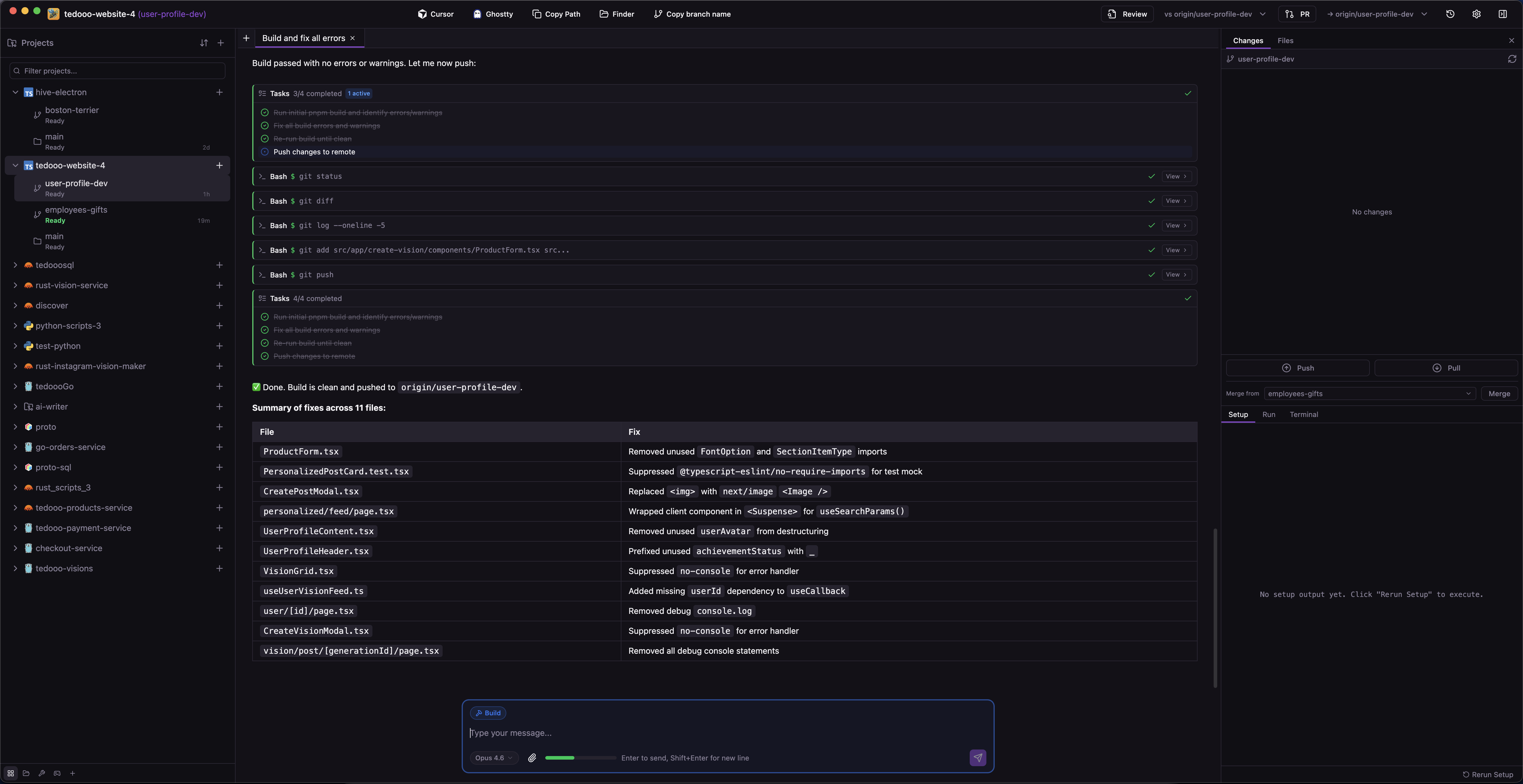The image size is (1523, 784).
Task: Open Opus 4.6 model selector
Action: [x=494, y=758]
